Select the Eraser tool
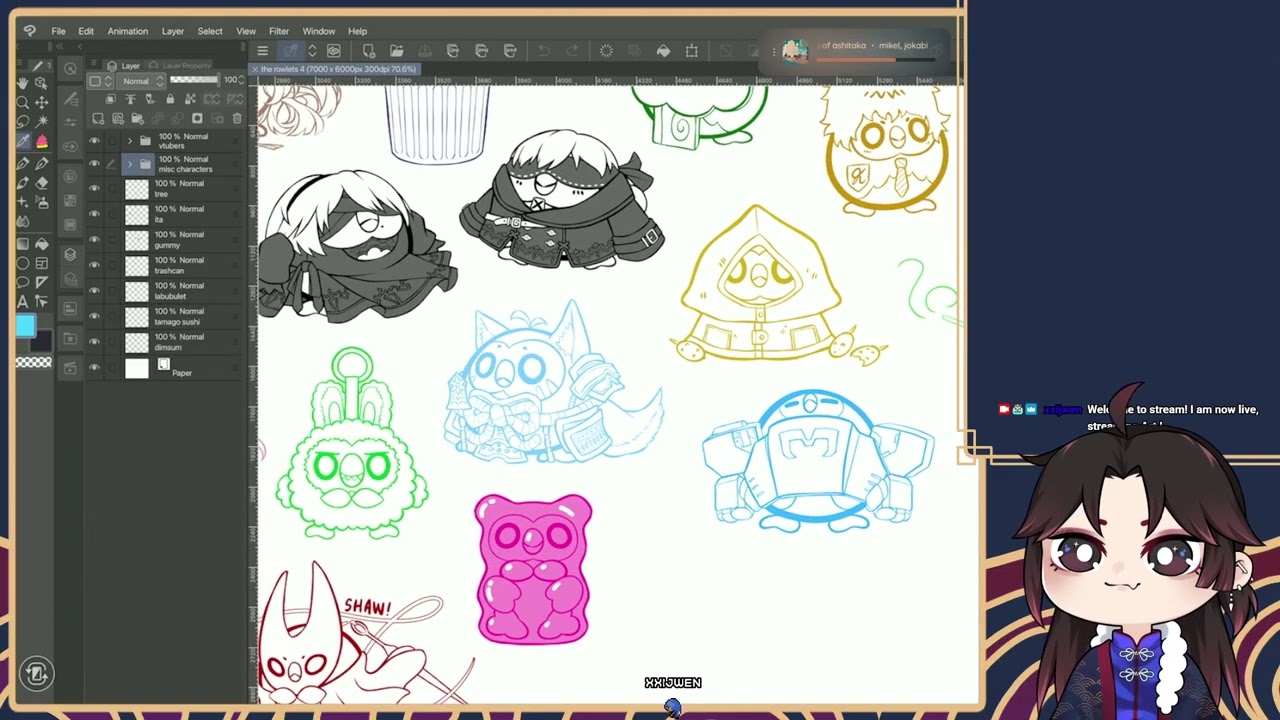Image resolution: width=1280 pixels, height=720 pixels. (x=41, y=183)
